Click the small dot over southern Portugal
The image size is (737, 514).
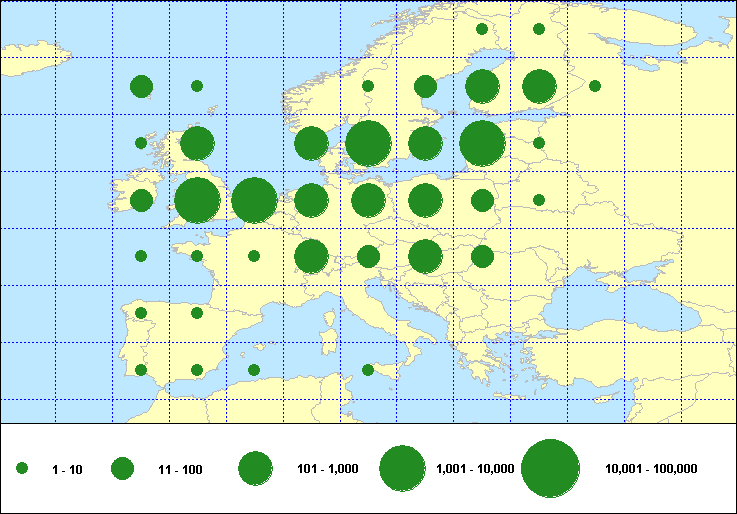141,370
